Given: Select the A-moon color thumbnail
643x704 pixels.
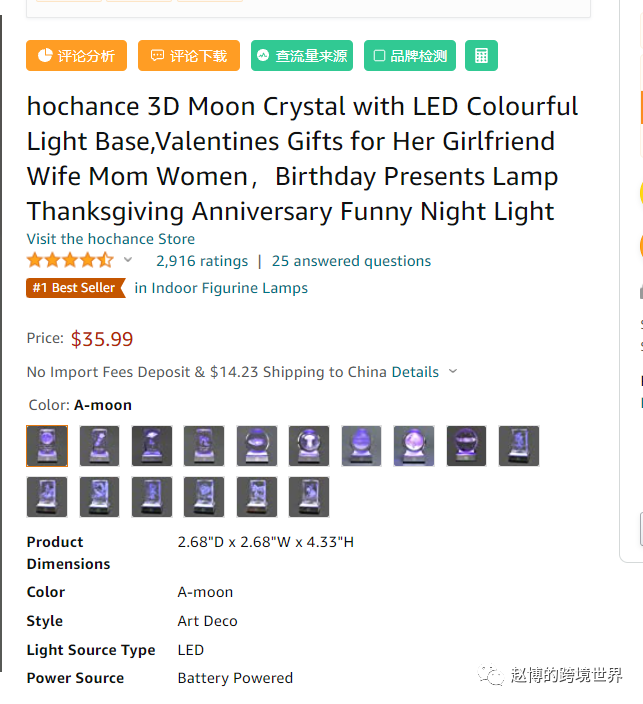Looking at the screenshot, I should pos(47,446).
